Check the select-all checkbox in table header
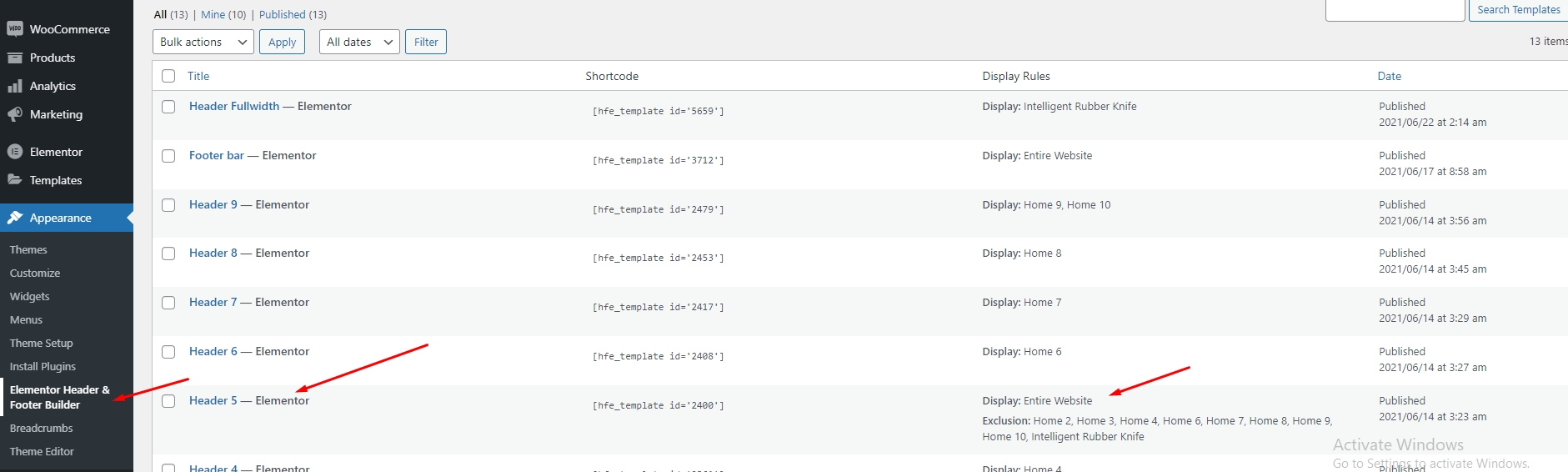Screen dimensions: 1568x472 (x=168, y=76)
